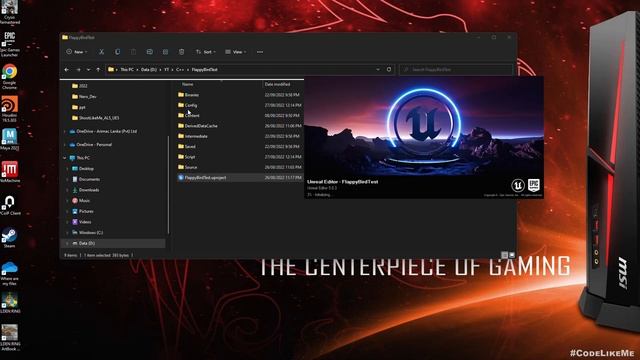Click 'Data (D:)' in the address breadcrumb
Screen dimensions: 640x360
tap(149, 70)
